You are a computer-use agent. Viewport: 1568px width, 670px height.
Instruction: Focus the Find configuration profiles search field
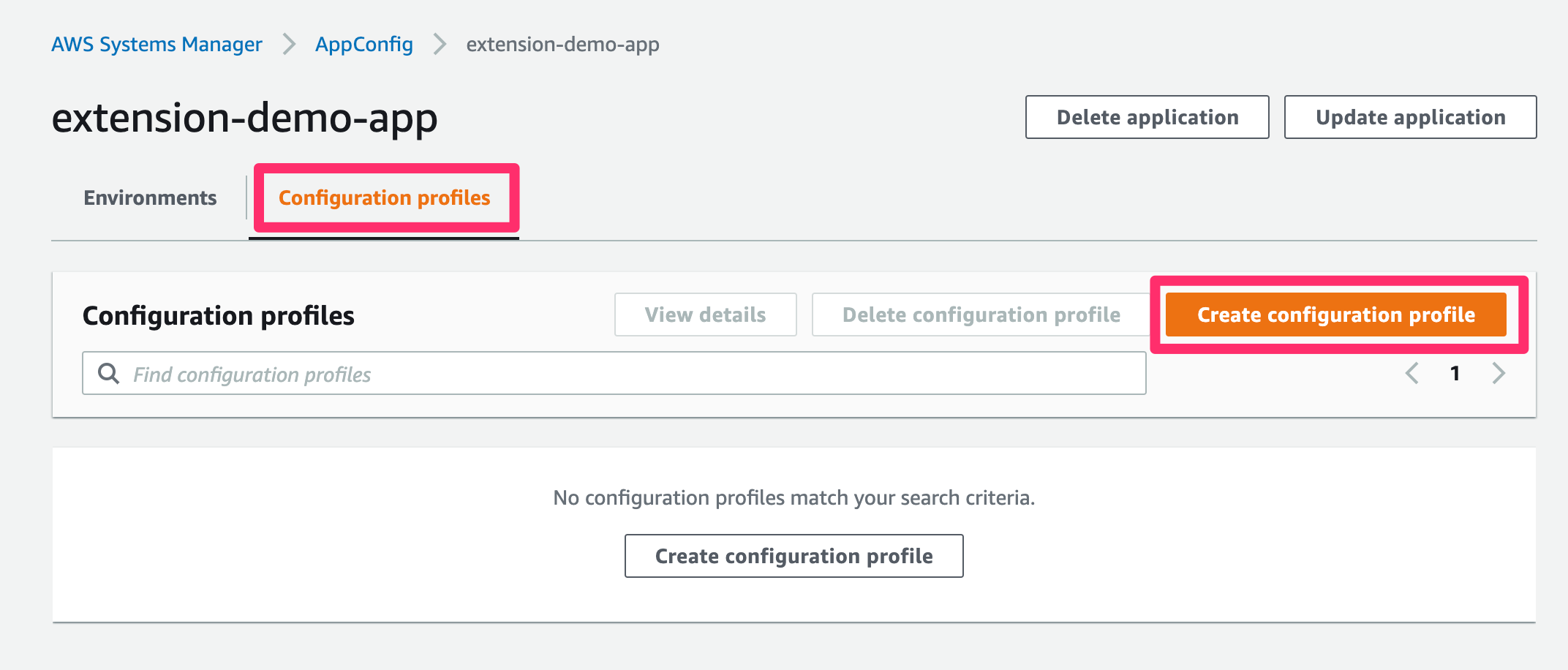614,373
